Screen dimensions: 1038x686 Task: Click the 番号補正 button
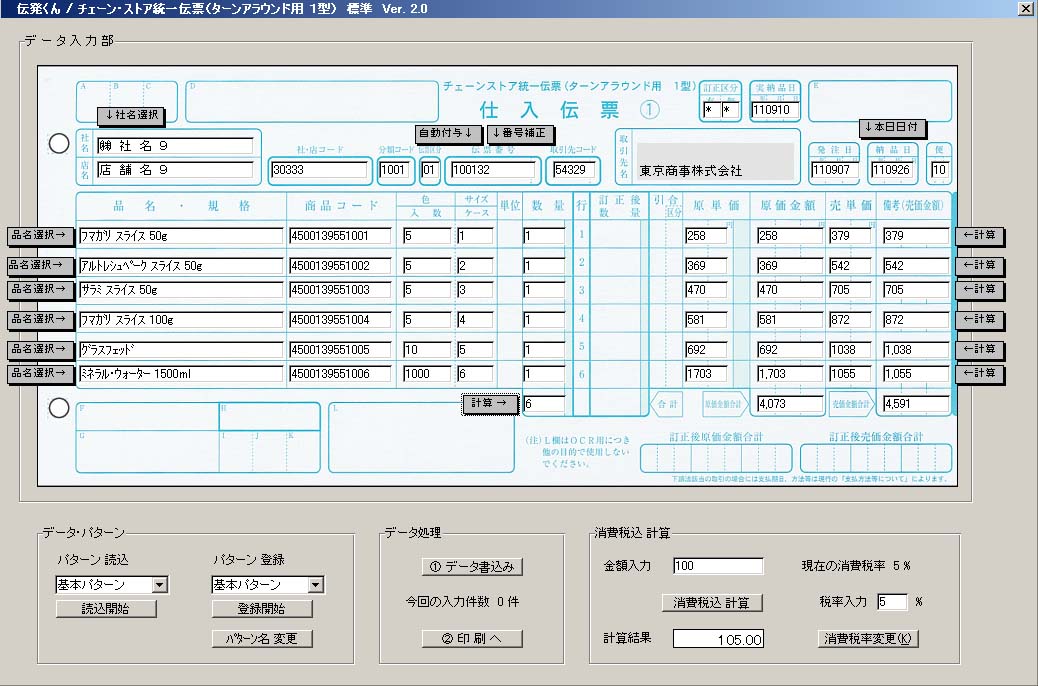tap(519, 133)
